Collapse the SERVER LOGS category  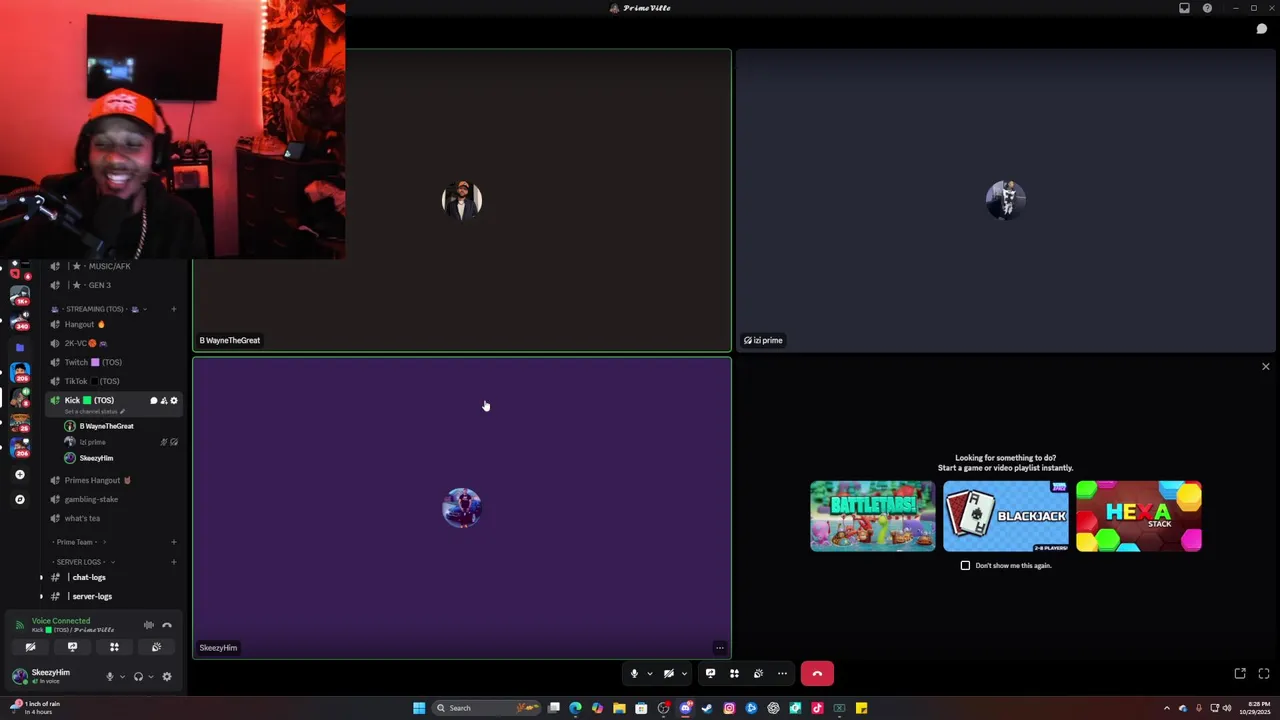tap(84, 562)
